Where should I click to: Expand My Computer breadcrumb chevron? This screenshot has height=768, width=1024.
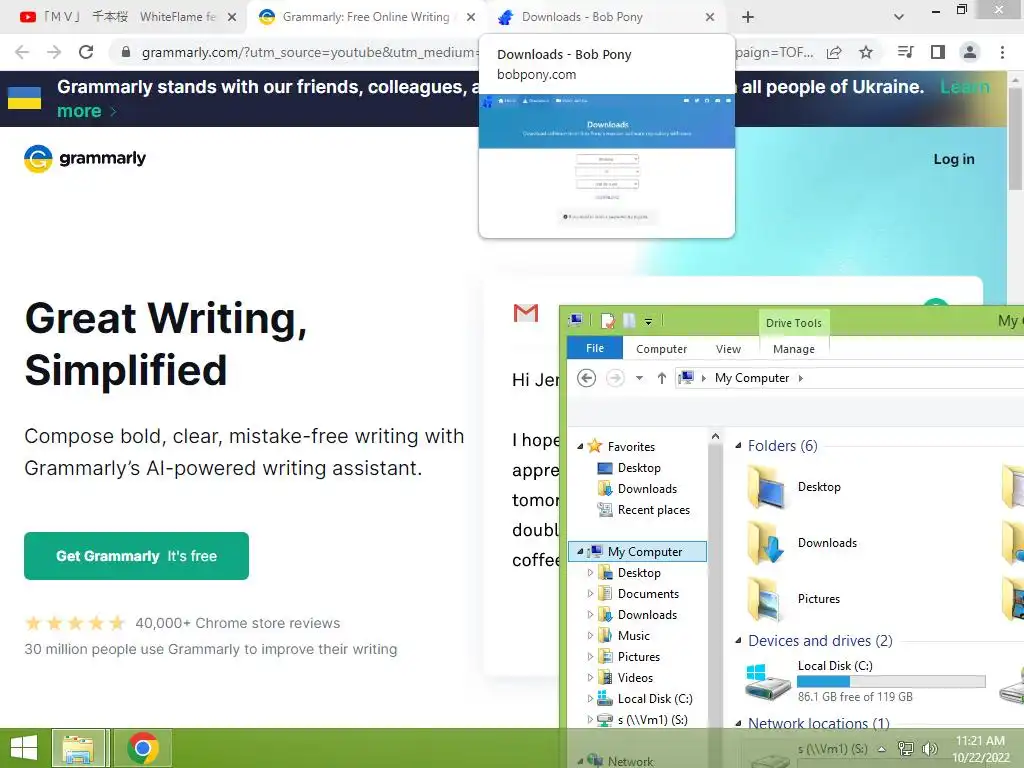(801, 378)
